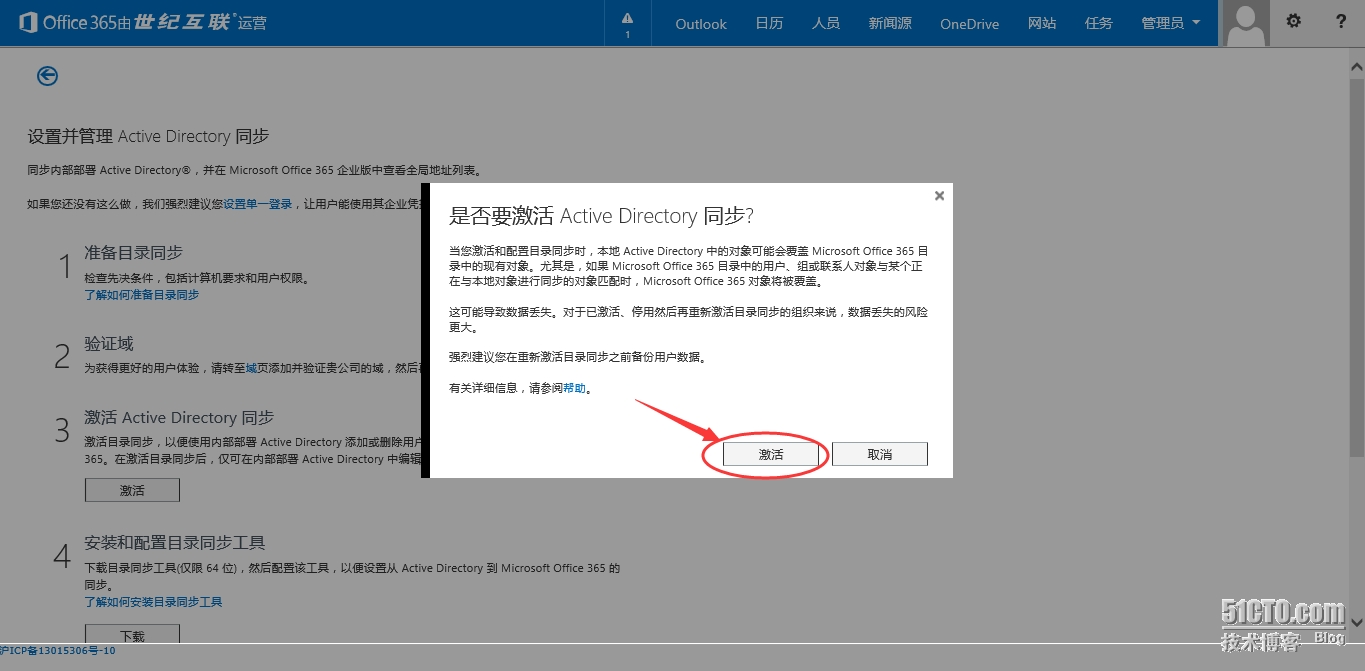The width and height of the screenshot is (1365, 671).
Task: Open OneDrive from the top bar
Action: tap(969, 23)
